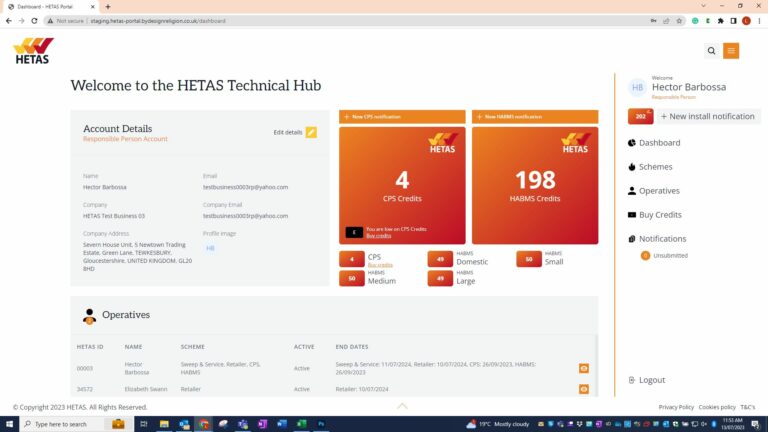Open Notifications from the sidebar menu
This screenshot has width=768, height=432.
click(x=662, y=239)
